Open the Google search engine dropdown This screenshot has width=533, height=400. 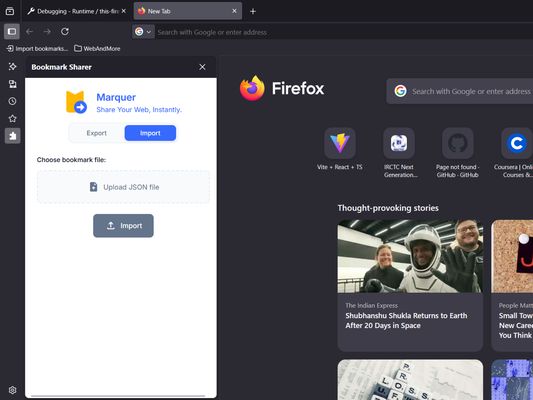click(x=143, y=32)
